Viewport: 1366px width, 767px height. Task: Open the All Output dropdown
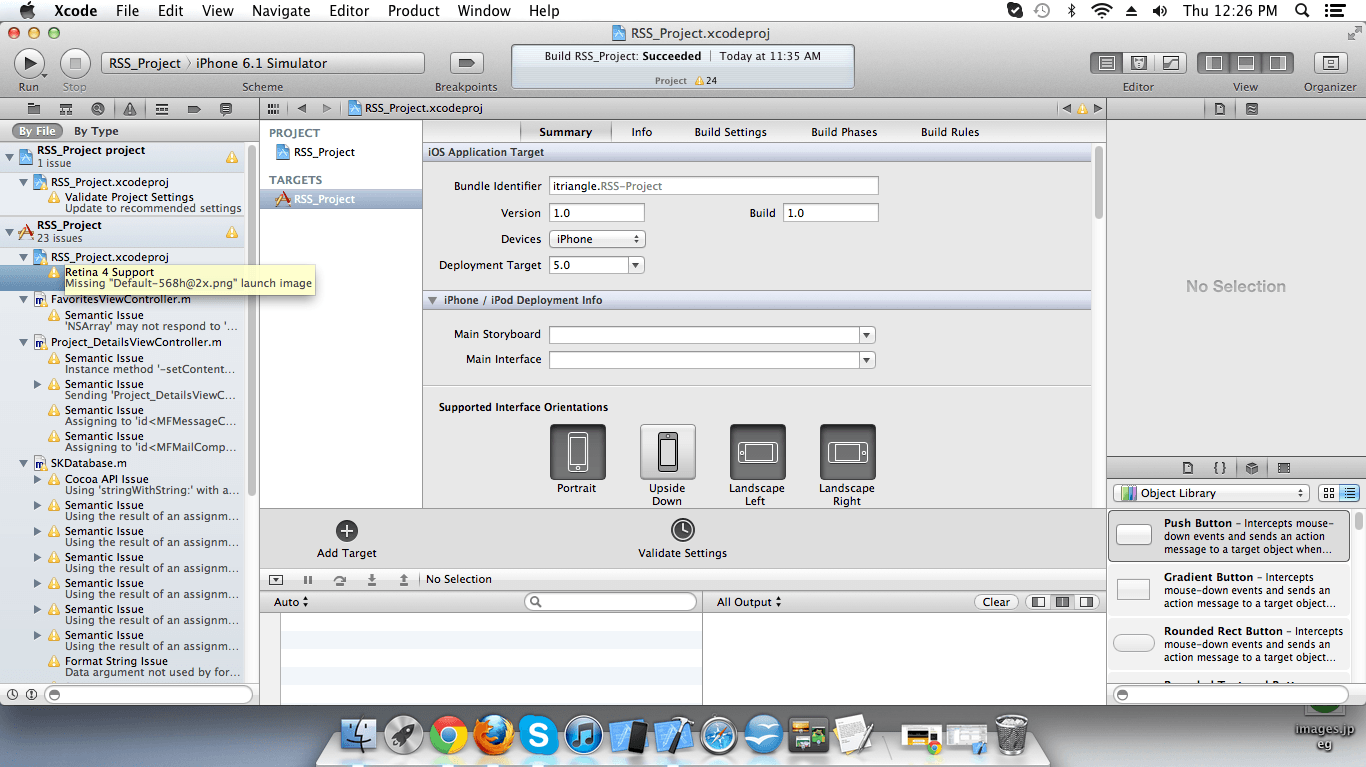click(x=749, y=602)
